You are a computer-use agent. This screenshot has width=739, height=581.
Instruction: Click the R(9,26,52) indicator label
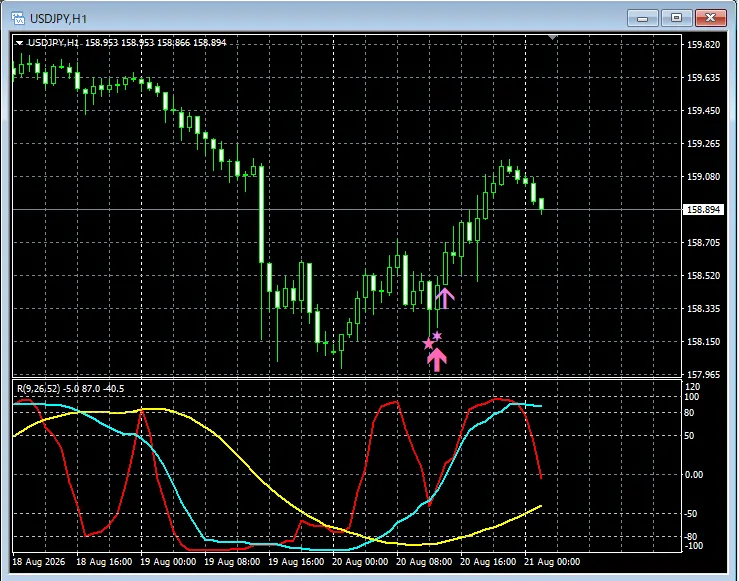click(39, 389)
